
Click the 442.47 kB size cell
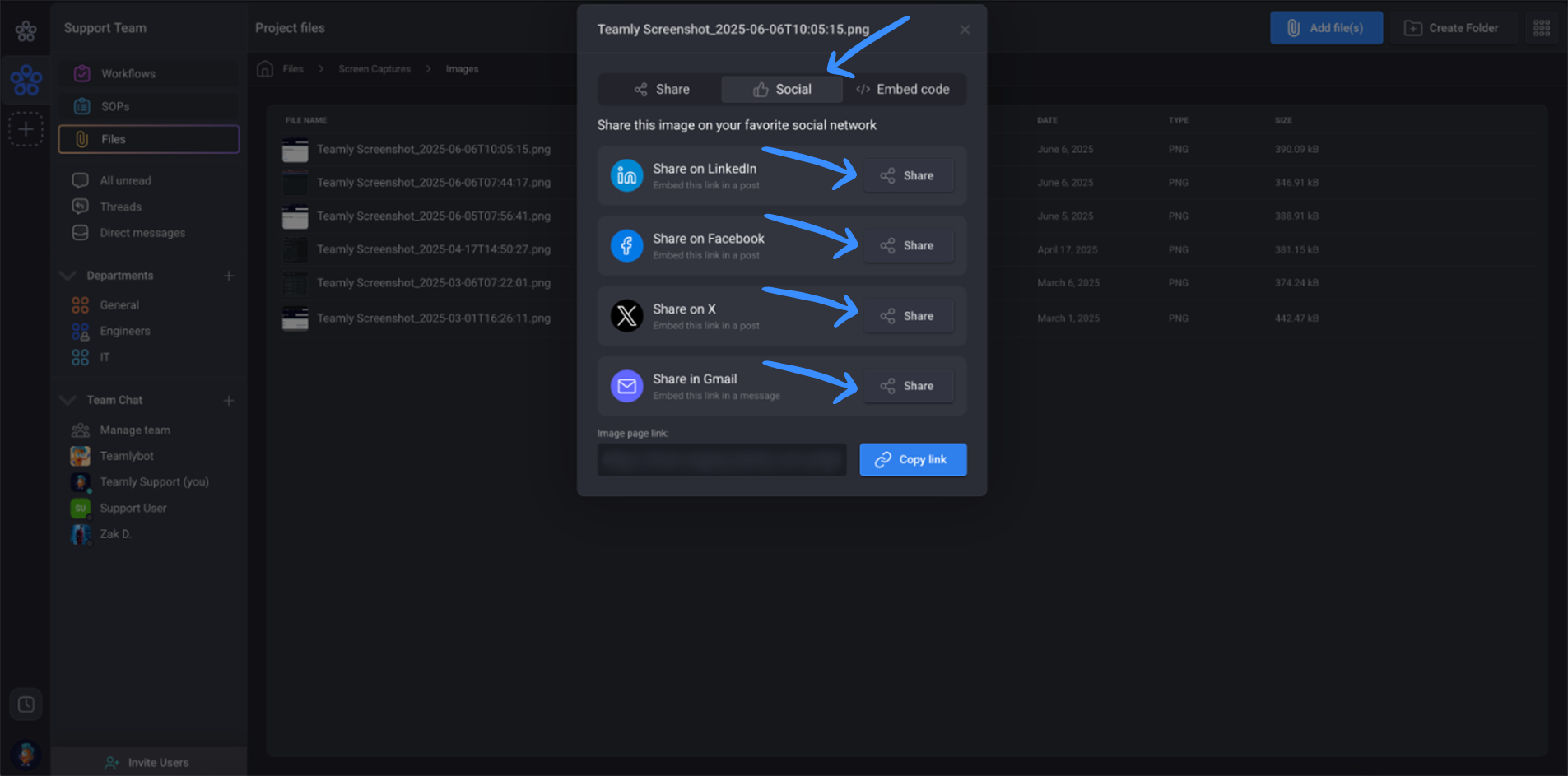1296,318
